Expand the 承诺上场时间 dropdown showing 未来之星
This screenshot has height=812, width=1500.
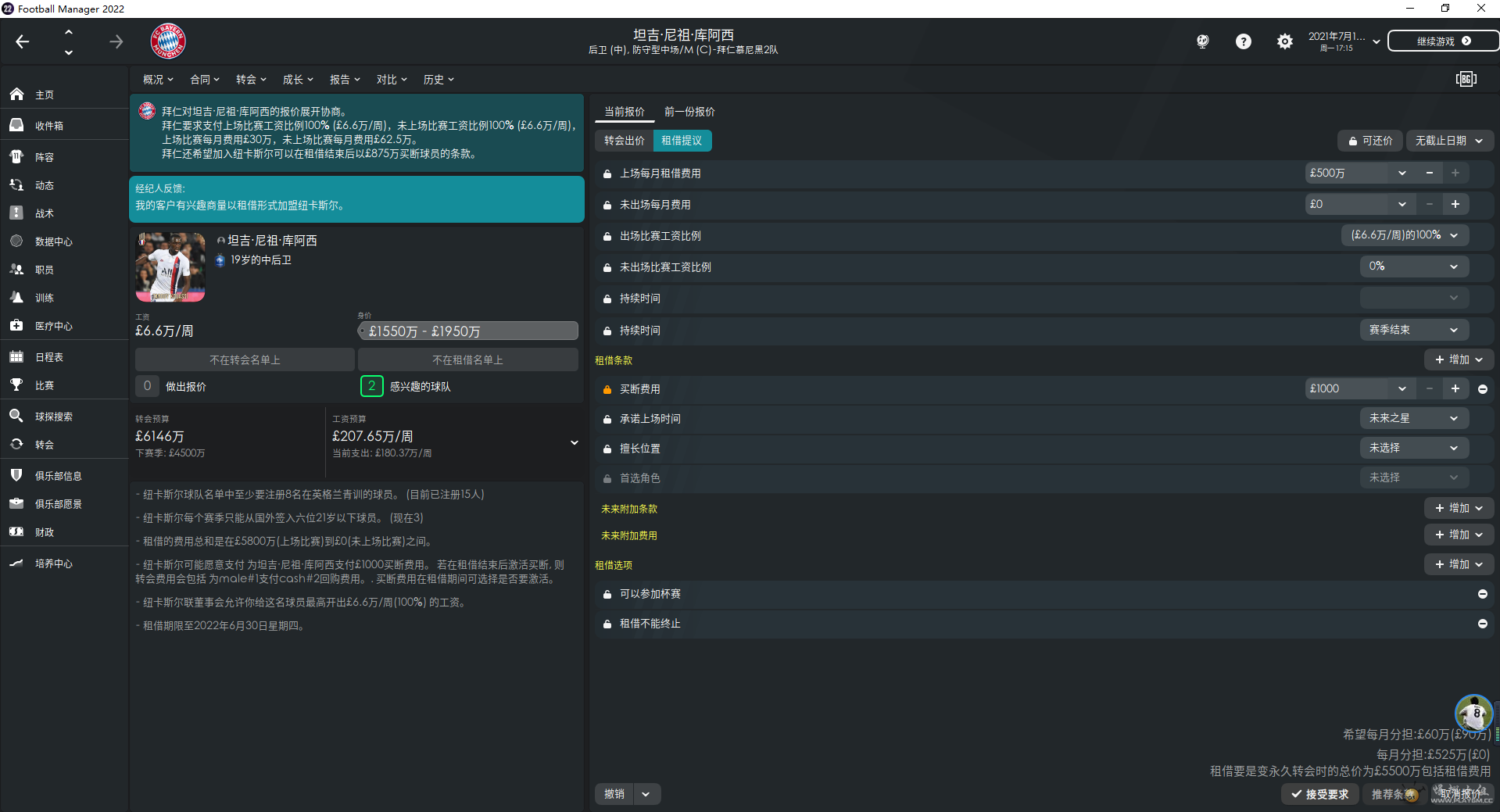click(x=1413, y=418)
